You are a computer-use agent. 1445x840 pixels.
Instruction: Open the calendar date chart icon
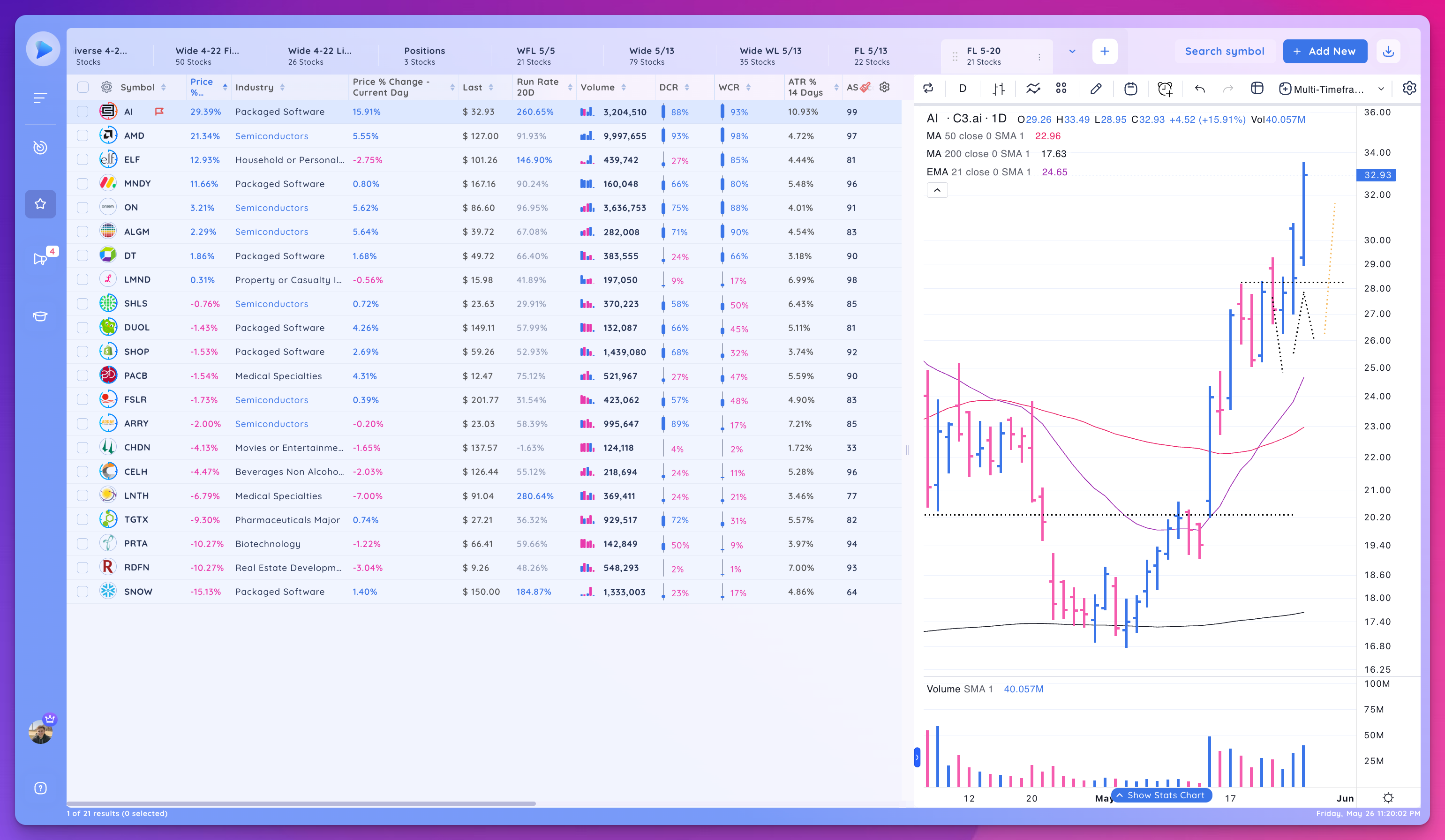point(1131,88)
